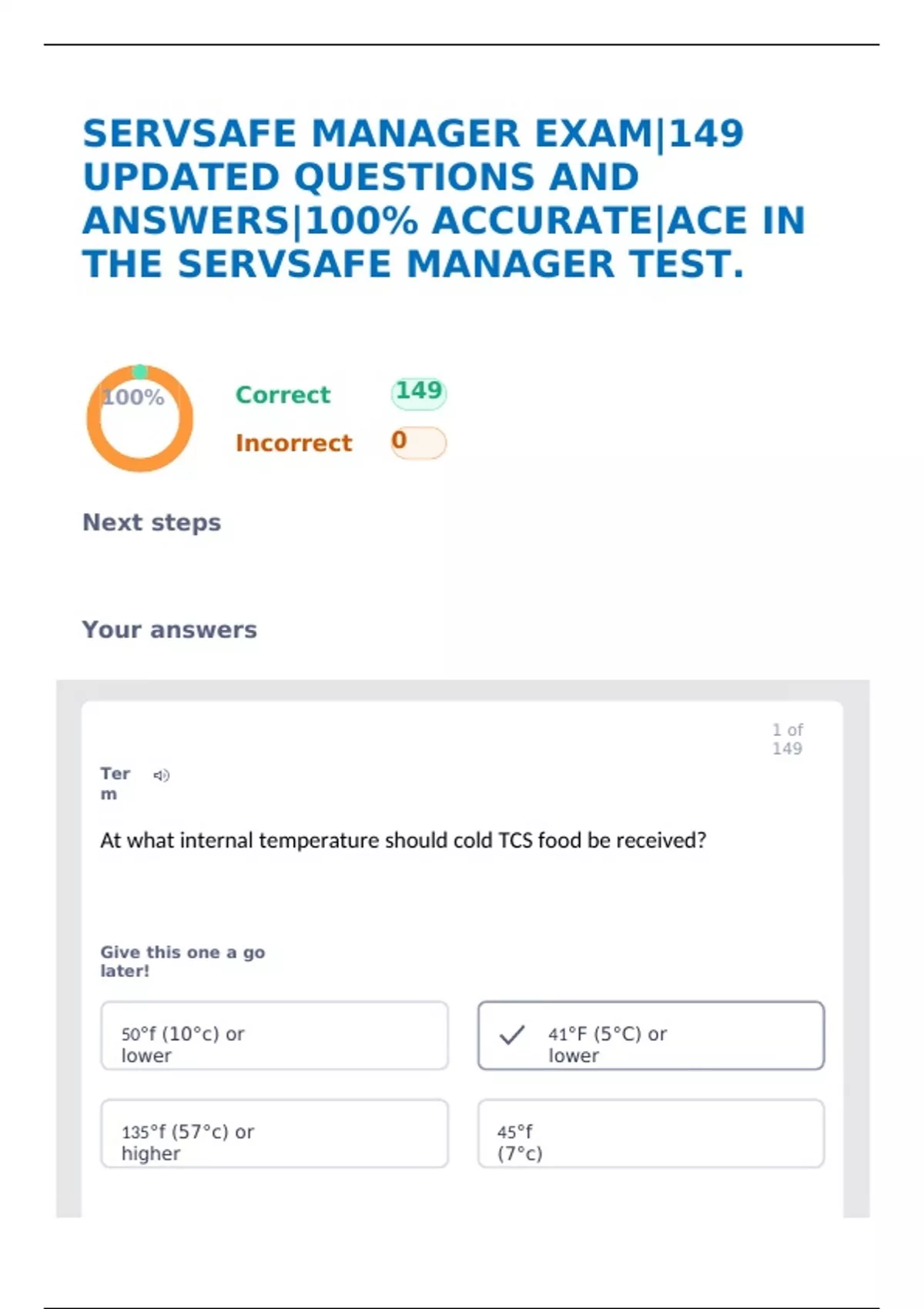Open the "Next steps" section heading
Image resolution: width=924 pixels, height=1309 pixels.
(x=152, y=522)
